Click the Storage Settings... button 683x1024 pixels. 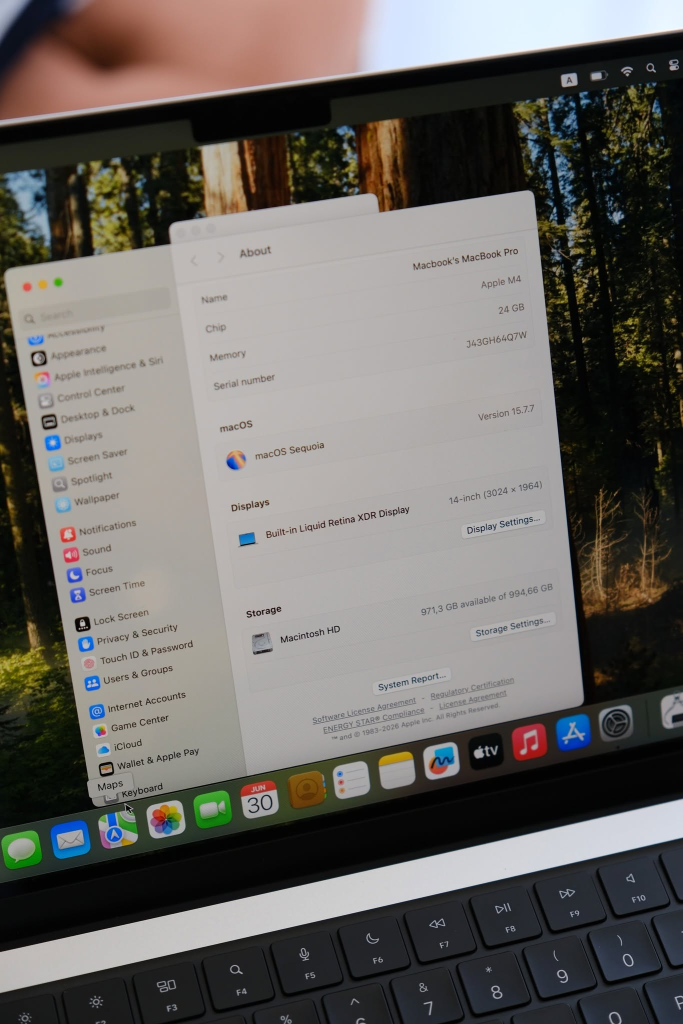pyautogui.click(x=513, y=628)
